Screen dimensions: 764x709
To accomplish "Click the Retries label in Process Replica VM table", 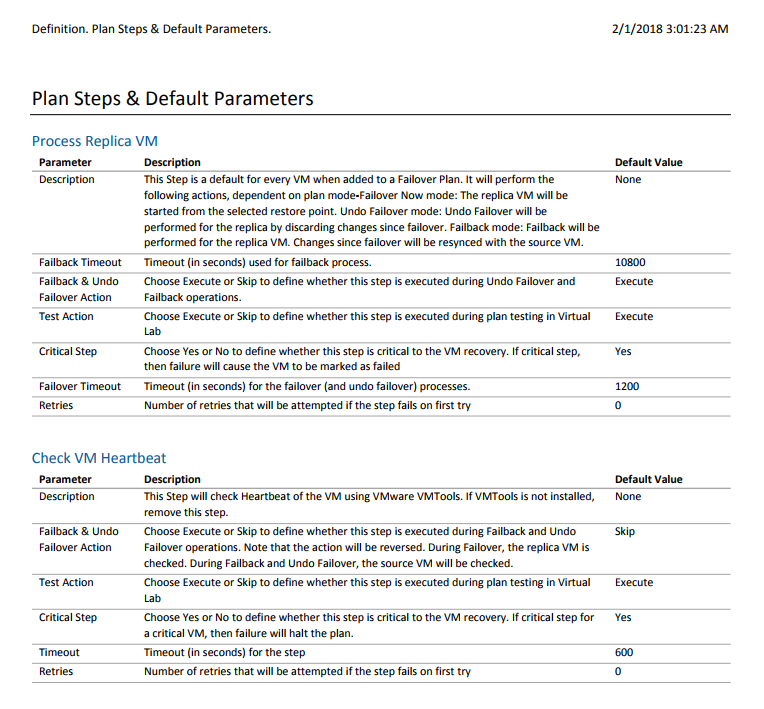I will coord(56,405).
